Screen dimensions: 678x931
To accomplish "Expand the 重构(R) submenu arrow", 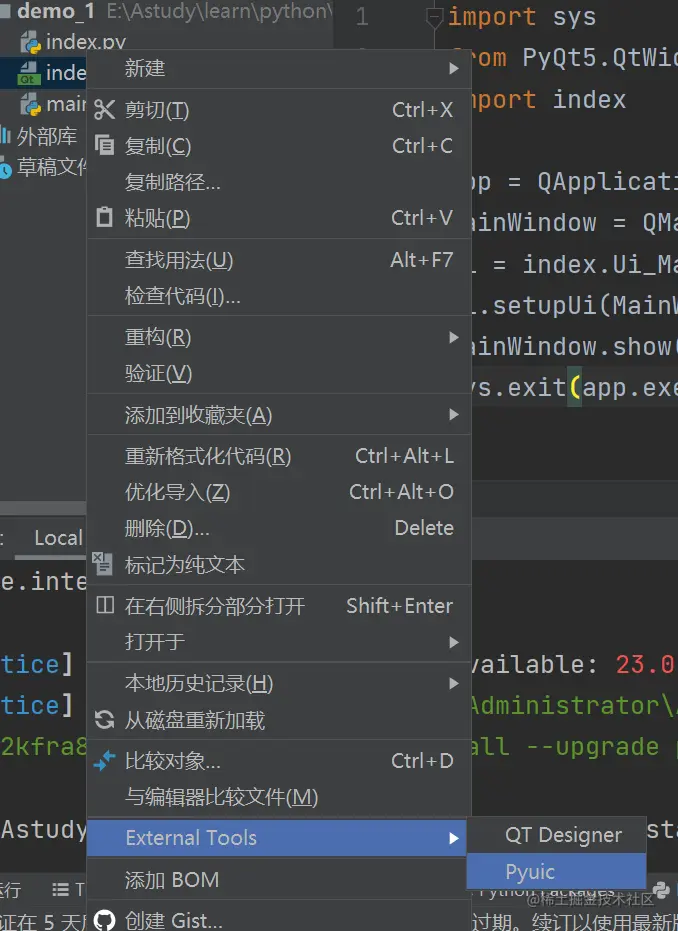I will tap(454, 337).
